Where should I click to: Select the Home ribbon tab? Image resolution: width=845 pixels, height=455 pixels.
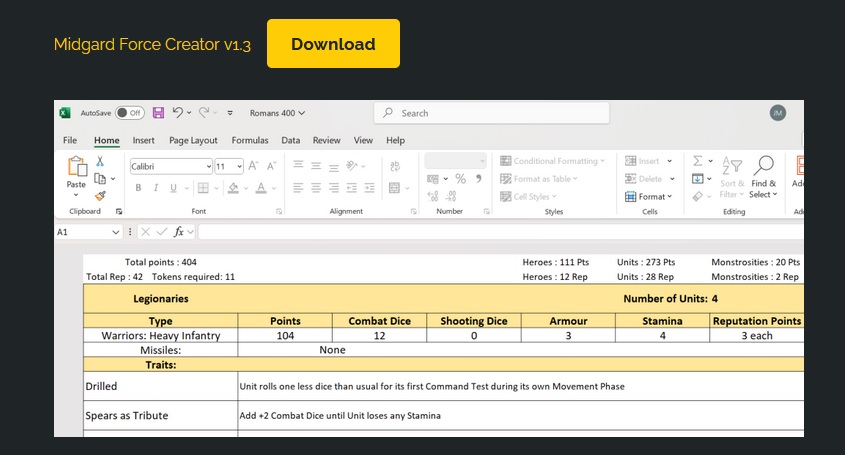click(107, 140)
